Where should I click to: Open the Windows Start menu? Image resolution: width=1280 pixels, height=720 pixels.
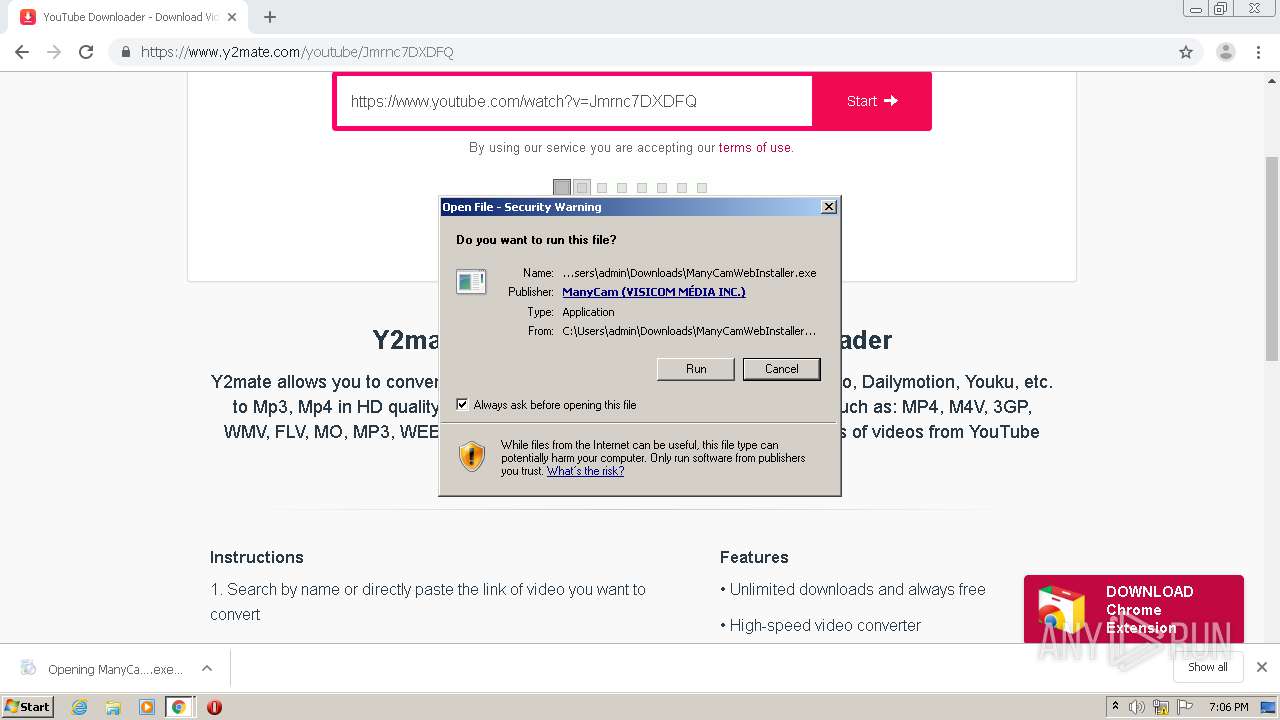tap(28, 706)
